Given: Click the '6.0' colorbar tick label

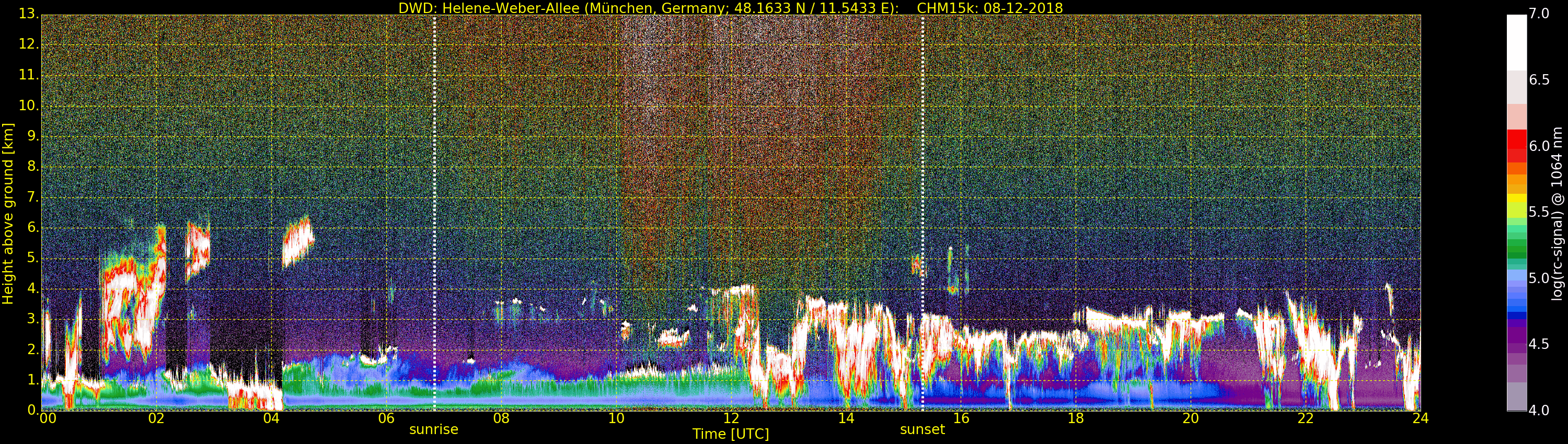Looking at the screenshot, I should click(x=1539, y=147).
